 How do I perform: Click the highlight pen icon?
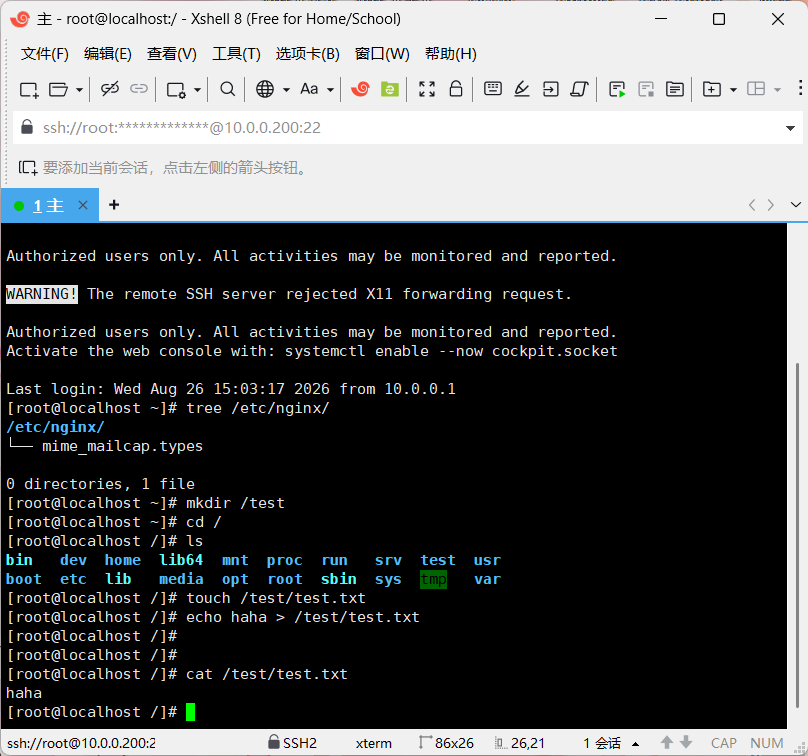(521, 89)
